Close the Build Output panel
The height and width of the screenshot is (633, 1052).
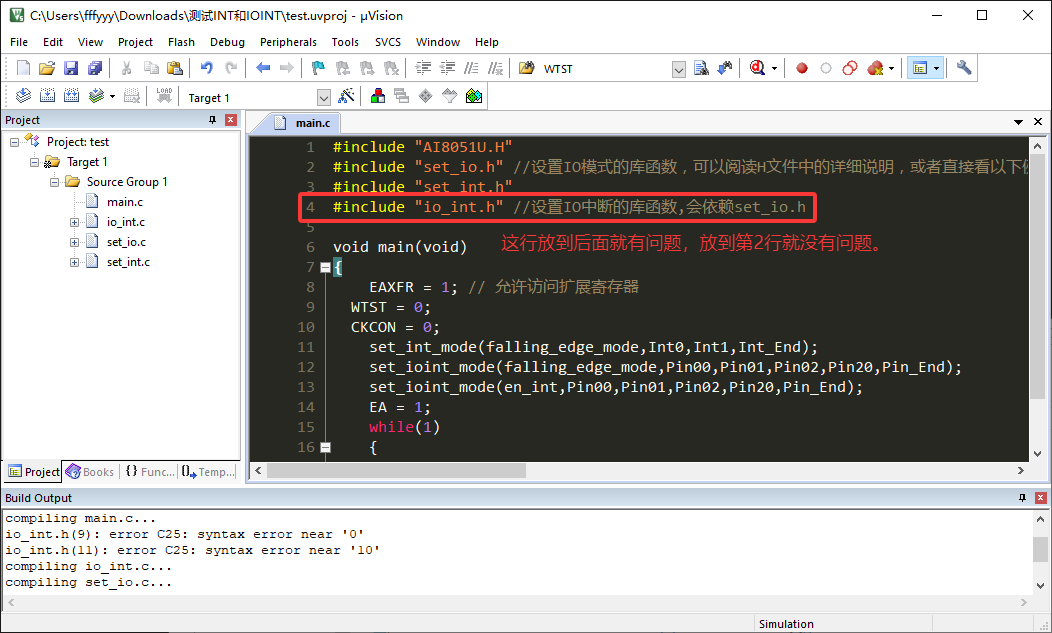1041,497
